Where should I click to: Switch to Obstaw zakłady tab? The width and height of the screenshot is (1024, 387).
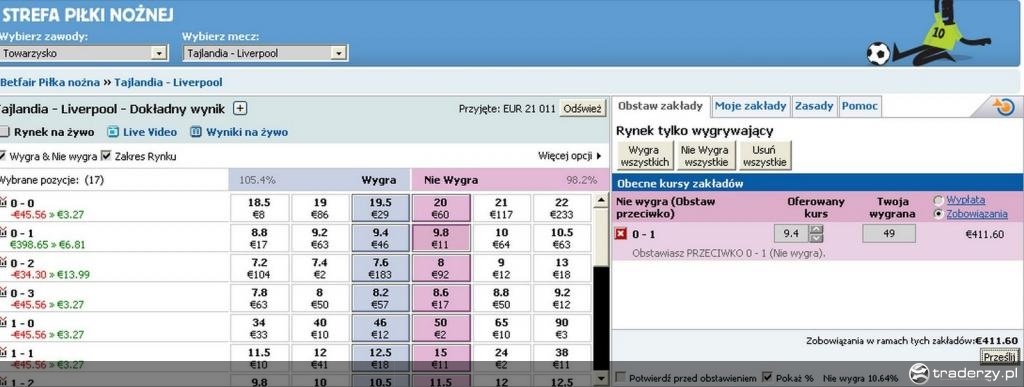click(x=660, y=106)
